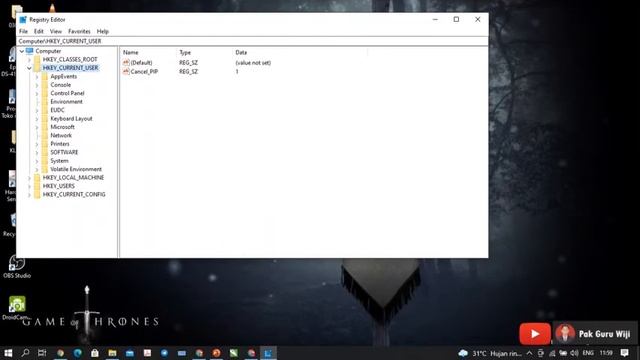Screen dimensions: 640x360
Task: Expand the Printers key
Action: pyautogui.click(x=37, y=144)
